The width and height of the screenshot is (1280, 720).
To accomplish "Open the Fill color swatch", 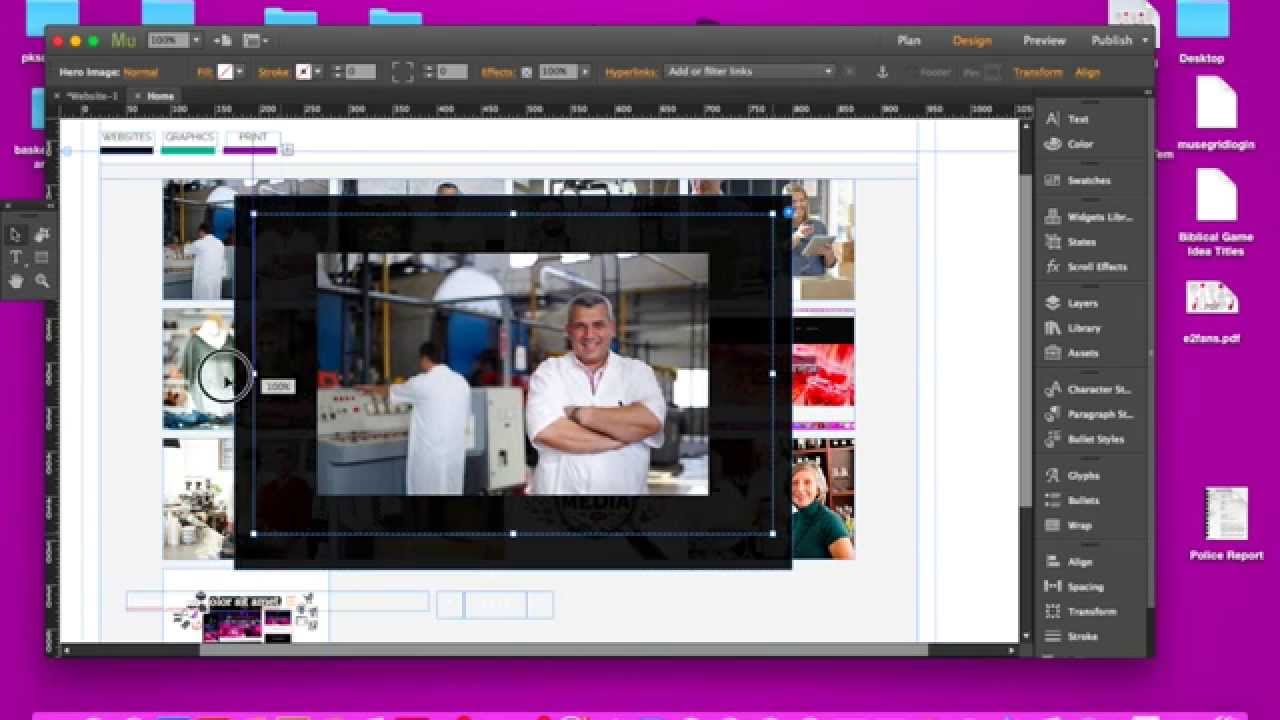I will tap(226, 72).
